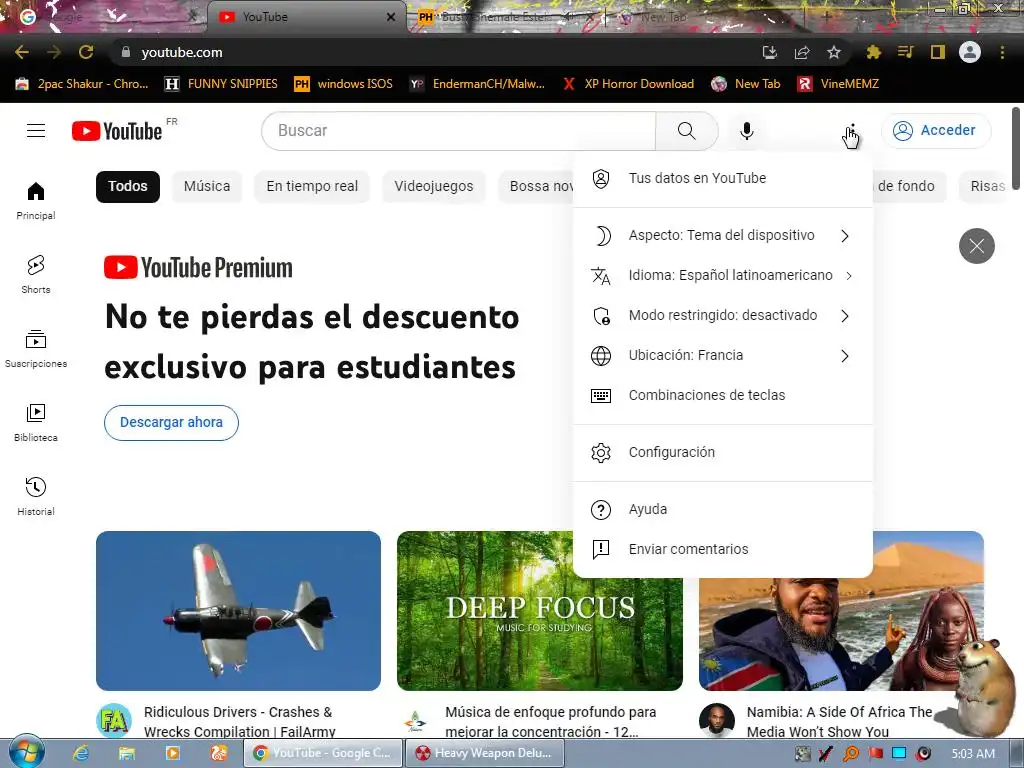Viewport: 1024px width, 768px height.
Task: Open Windows Explorer from taskbar
Action: pos(127,753)
